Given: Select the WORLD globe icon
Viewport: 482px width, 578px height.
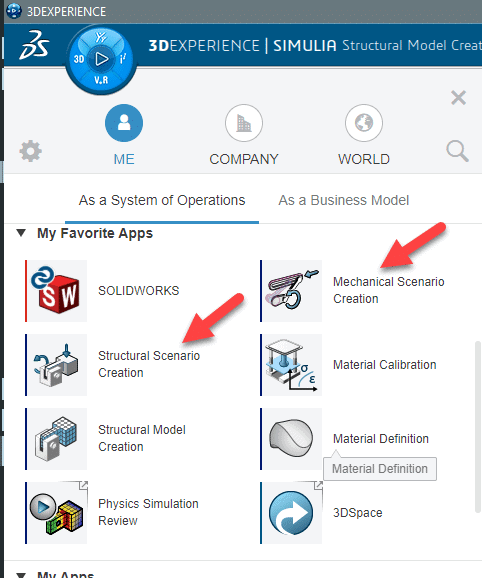Looking at the screenshot, I should (364, 123).
